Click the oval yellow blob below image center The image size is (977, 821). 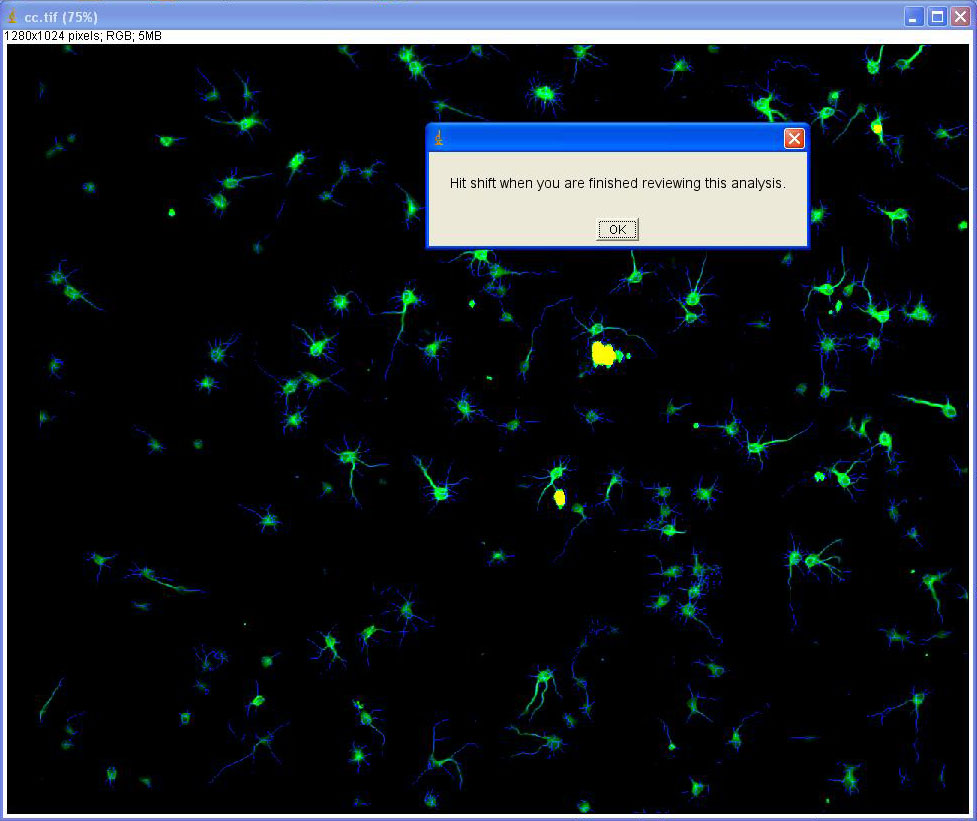[x=559, y=497]
